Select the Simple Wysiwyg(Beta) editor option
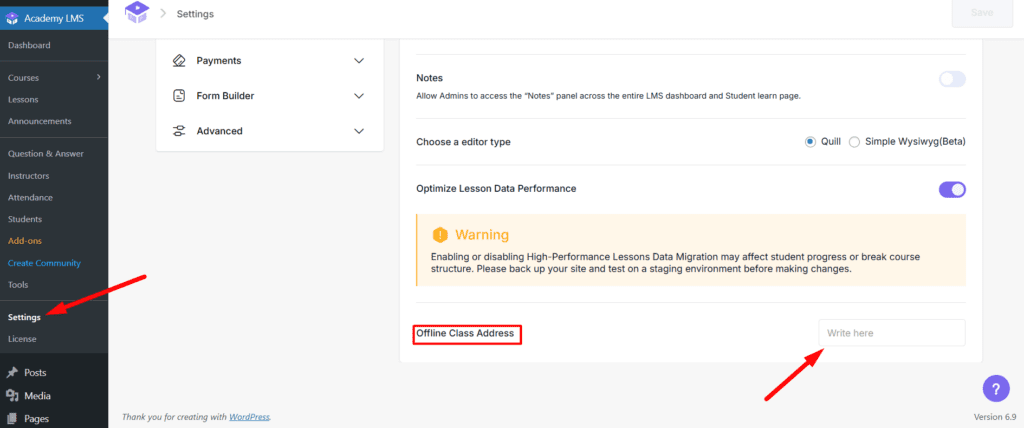 pos(854,142)
